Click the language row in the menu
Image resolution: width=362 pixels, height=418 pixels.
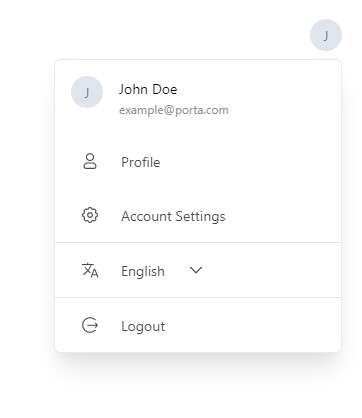pyautogui.click(x=198, y=271)
